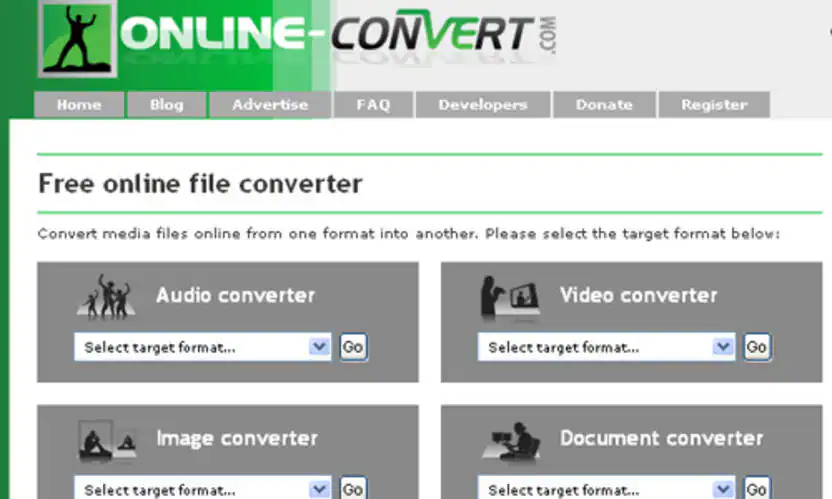Open the Donate tab
This screenshot has width=832, height=499.
tap(604, 105)
